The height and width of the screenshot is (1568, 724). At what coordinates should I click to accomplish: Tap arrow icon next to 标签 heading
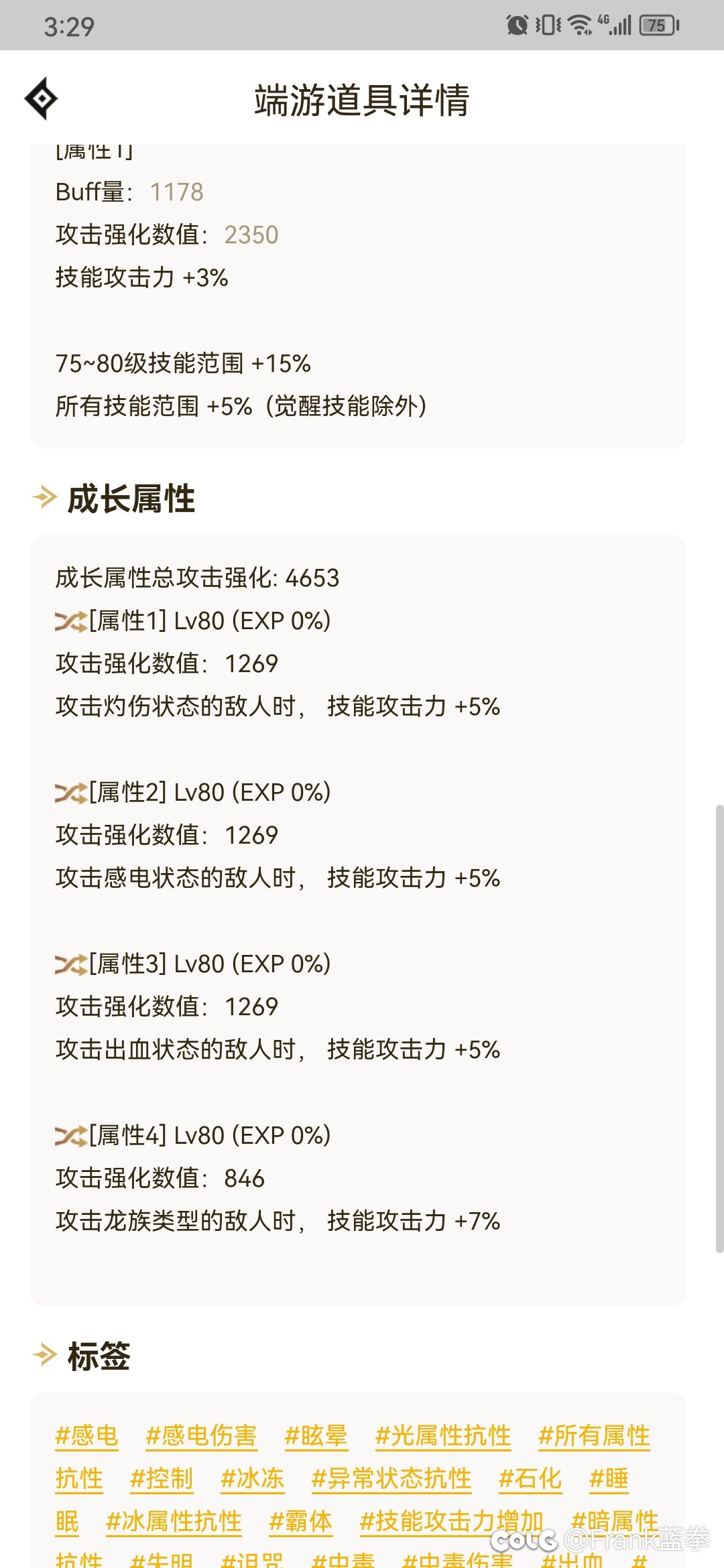(44, 1355)
